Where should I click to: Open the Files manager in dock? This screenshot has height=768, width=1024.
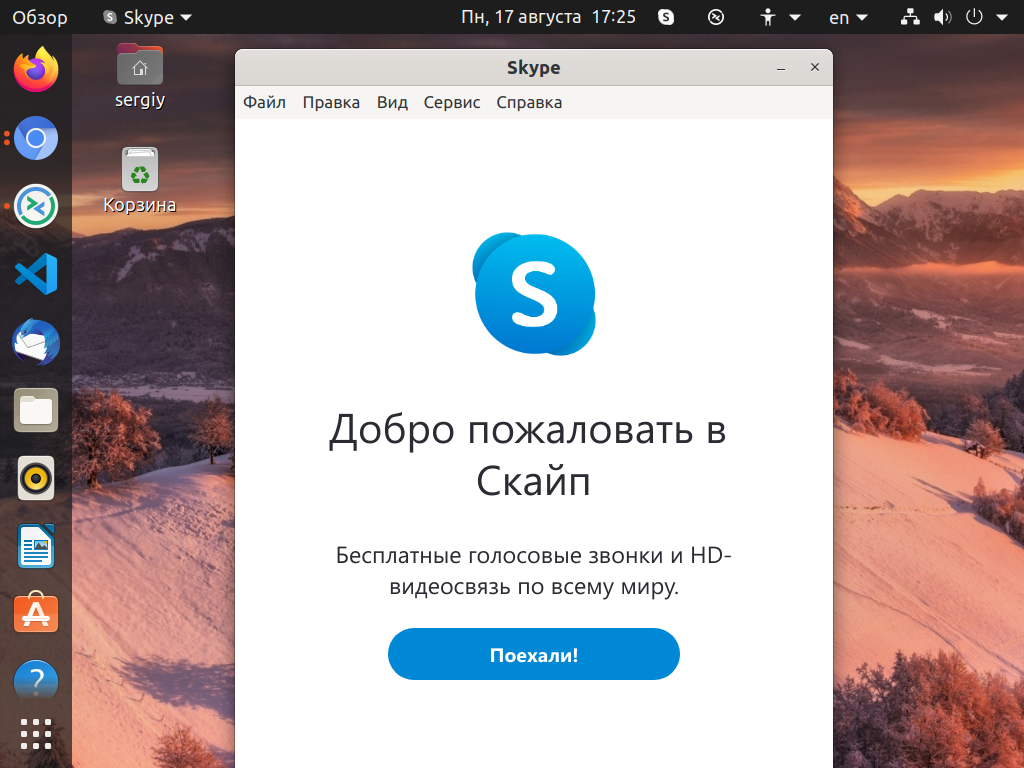click(x=36, y=410)
